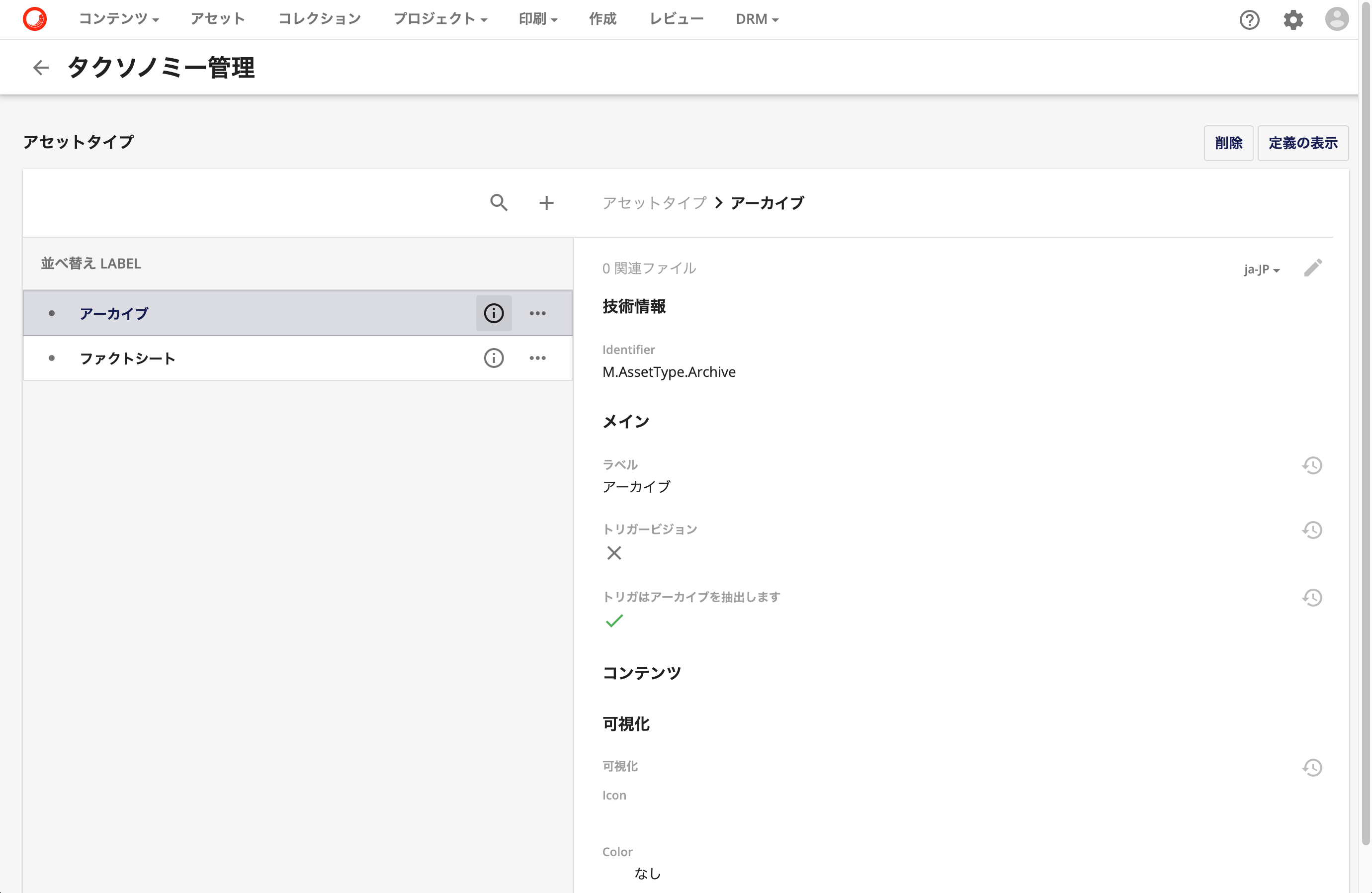Image resolution: width=1372 pixels, height=893 pixels.
Task: Click the X value under トリガービジョン
Action: 614,553
